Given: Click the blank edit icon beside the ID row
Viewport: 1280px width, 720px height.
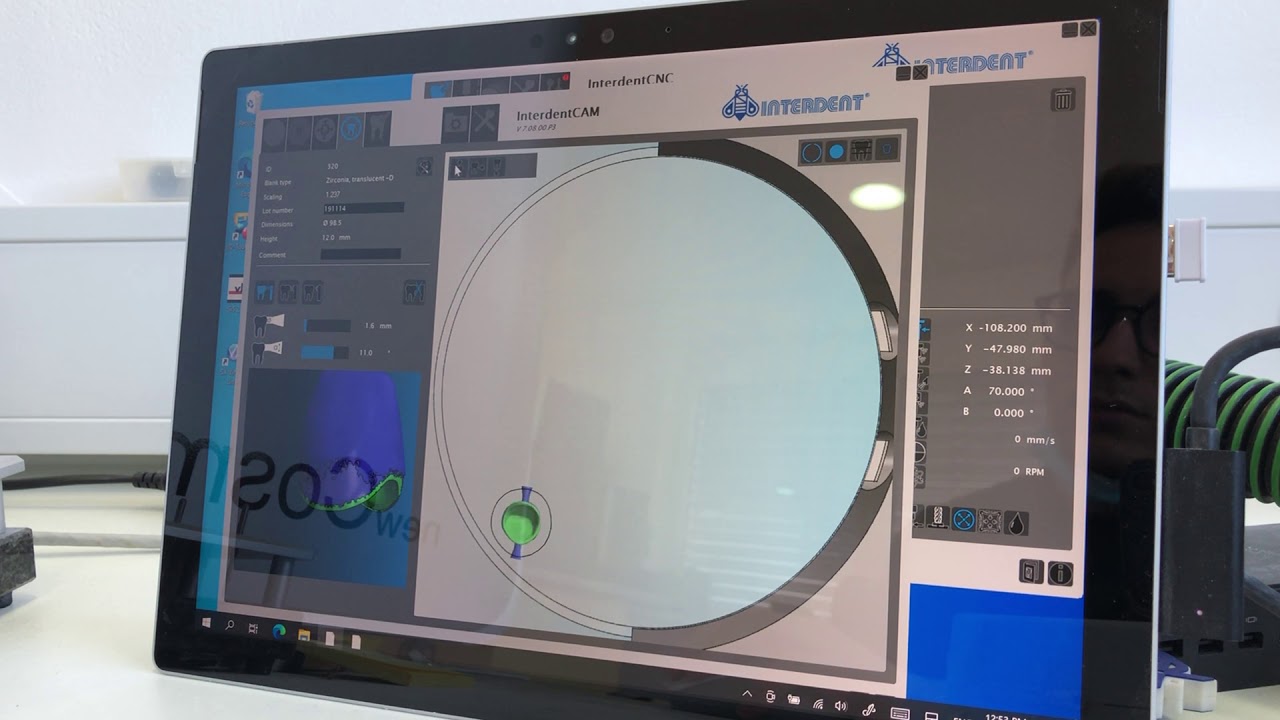Looking at the screenshot, I should (424, 167).
